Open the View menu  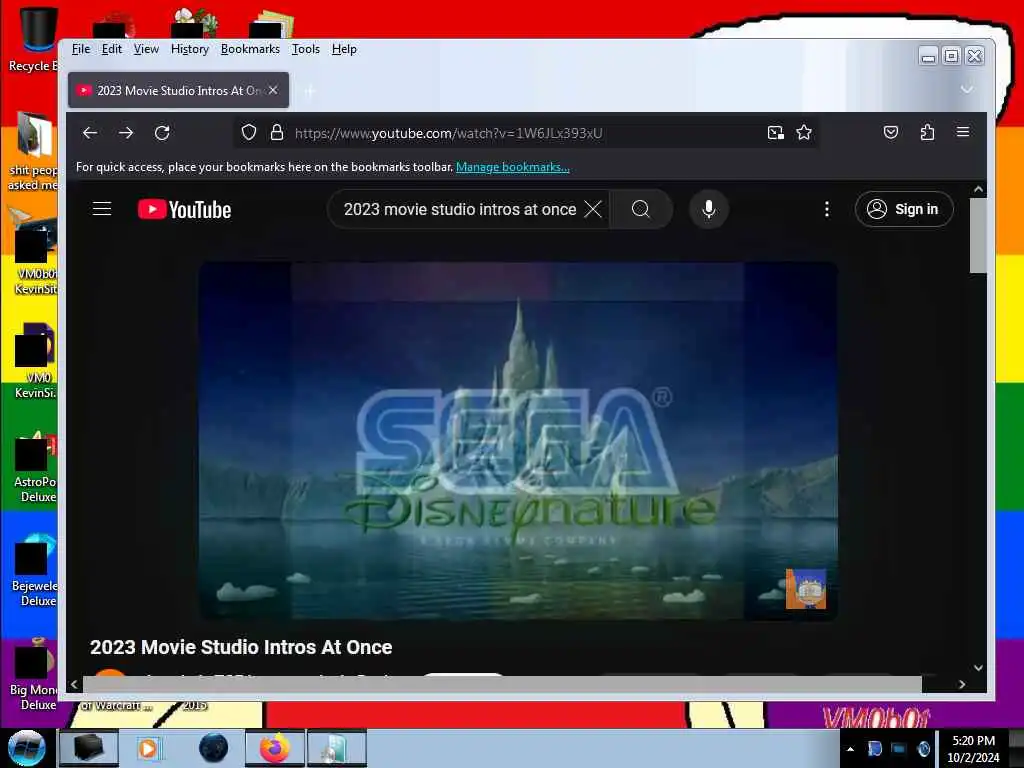(x=146, y=49)
